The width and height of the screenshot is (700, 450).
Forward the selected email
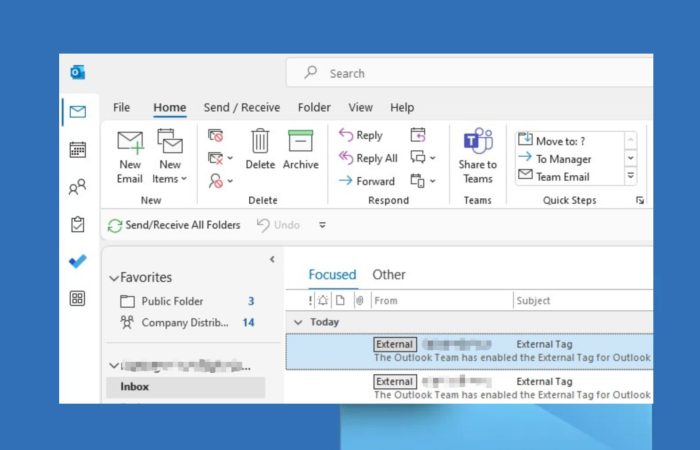(x=367, y=181)
